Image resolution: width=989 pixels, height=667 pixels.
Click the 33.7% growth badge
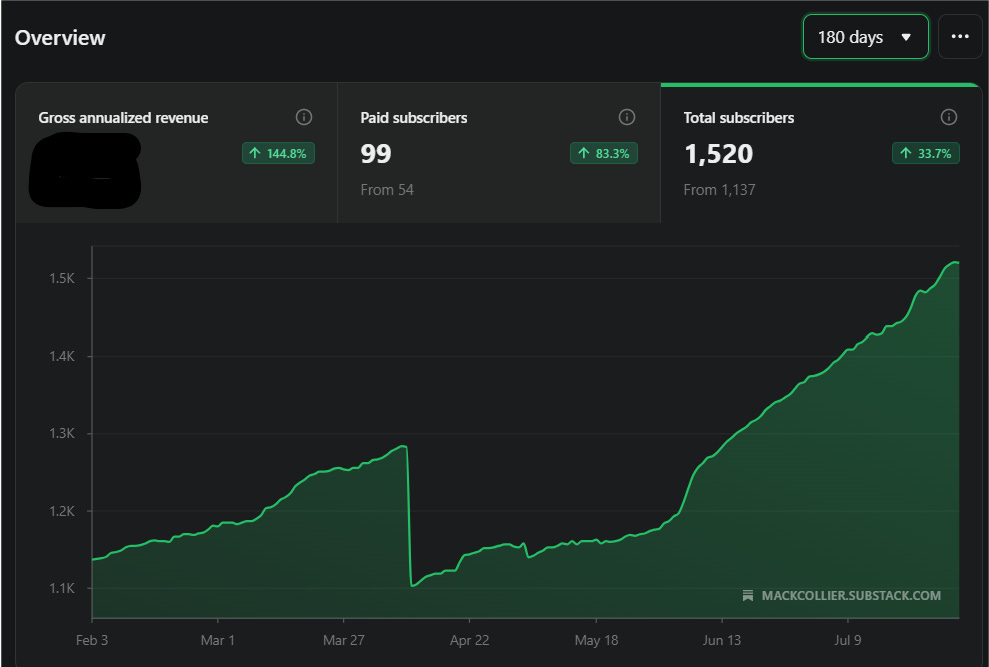(926, 153)
